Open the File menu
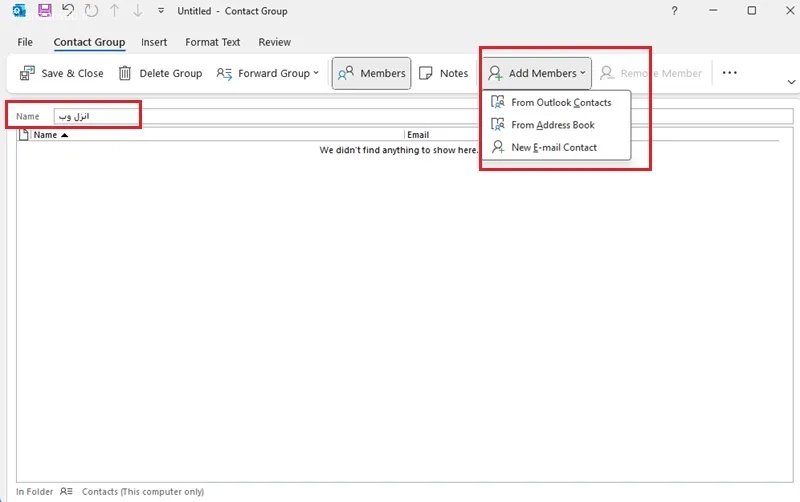The image size is (800, 502). (x=25, y=42)
